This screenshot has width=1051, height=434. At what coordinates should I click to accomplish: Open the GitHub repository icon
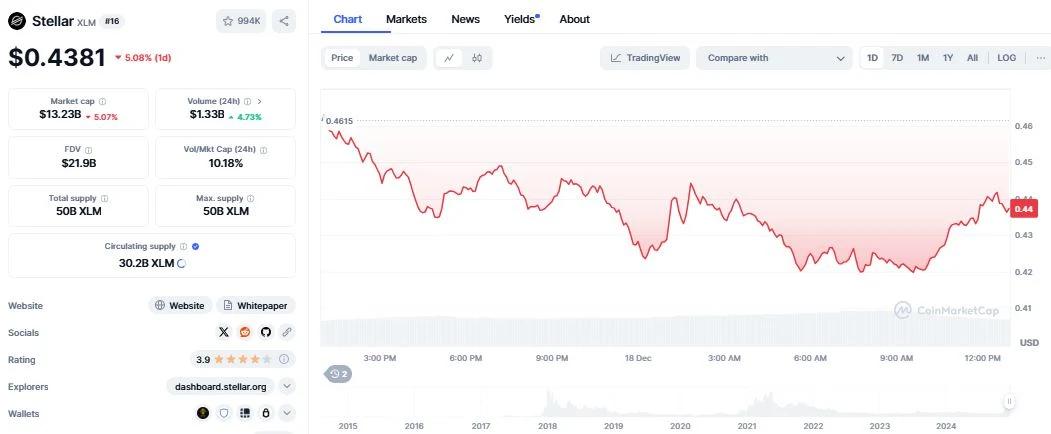[265, 332]
